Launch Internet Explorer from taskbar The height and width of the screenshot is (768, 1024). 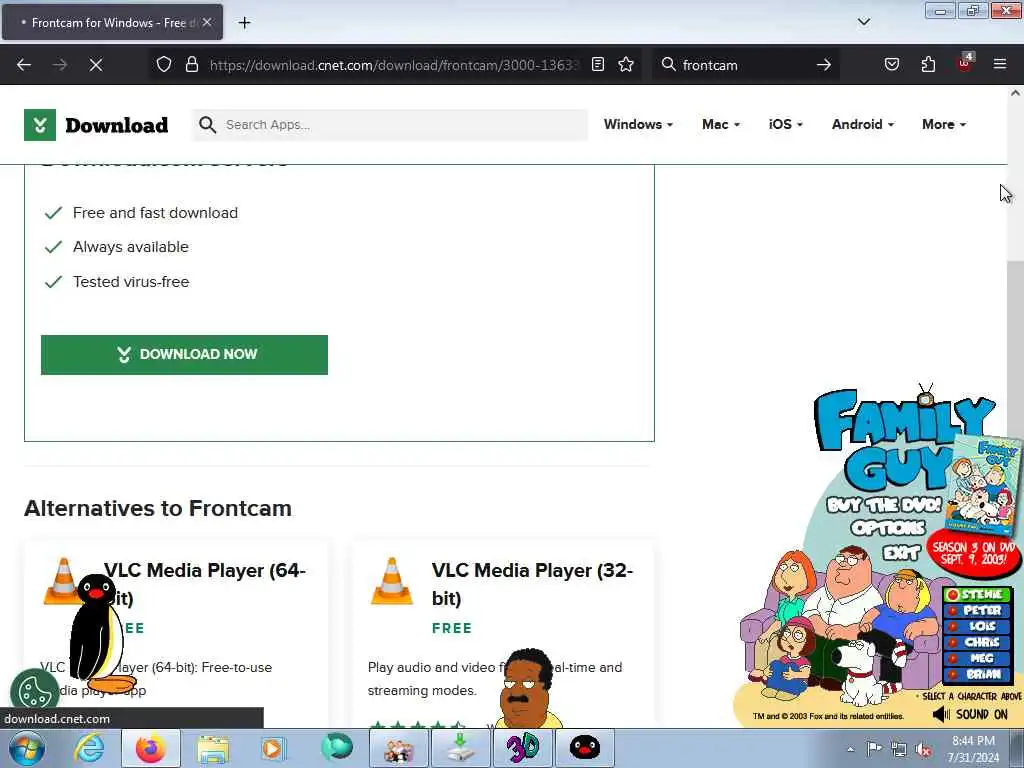click(89, 748)
